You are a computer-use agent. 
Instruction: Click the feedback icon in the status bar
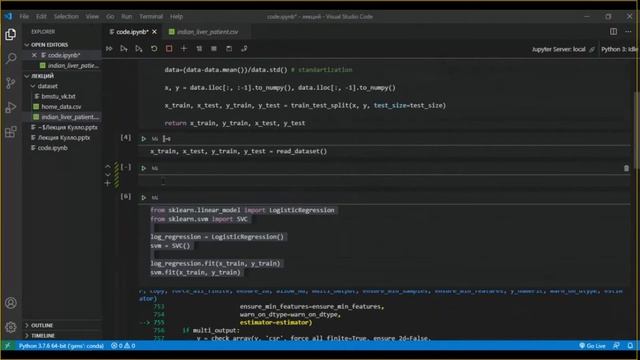tap(616, 346)
